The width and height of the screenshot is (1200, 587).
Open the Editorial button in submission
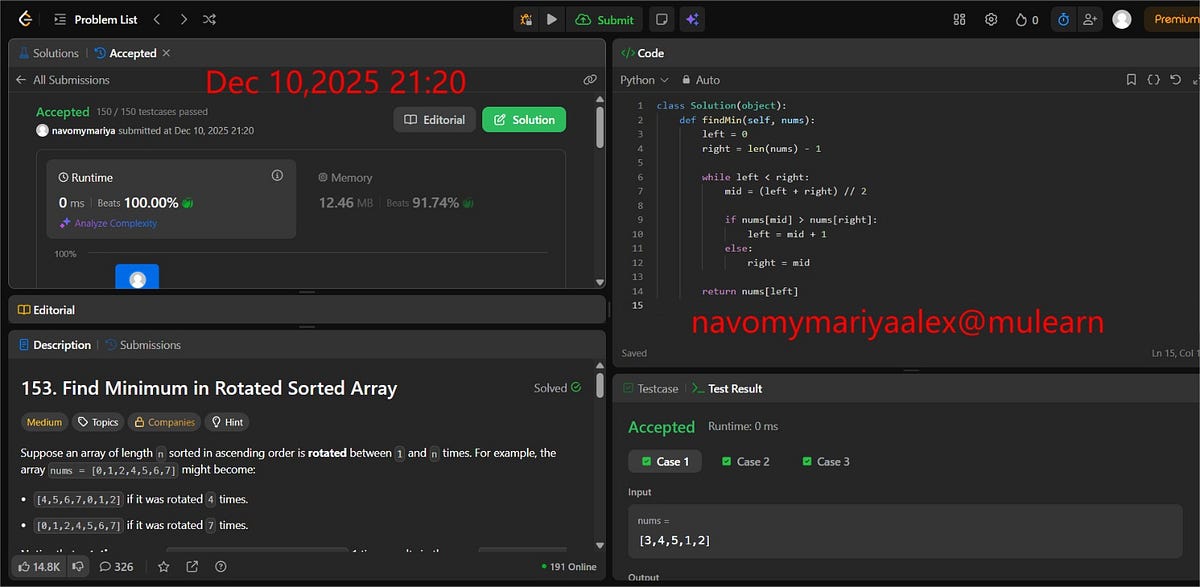tap(434, 120)
